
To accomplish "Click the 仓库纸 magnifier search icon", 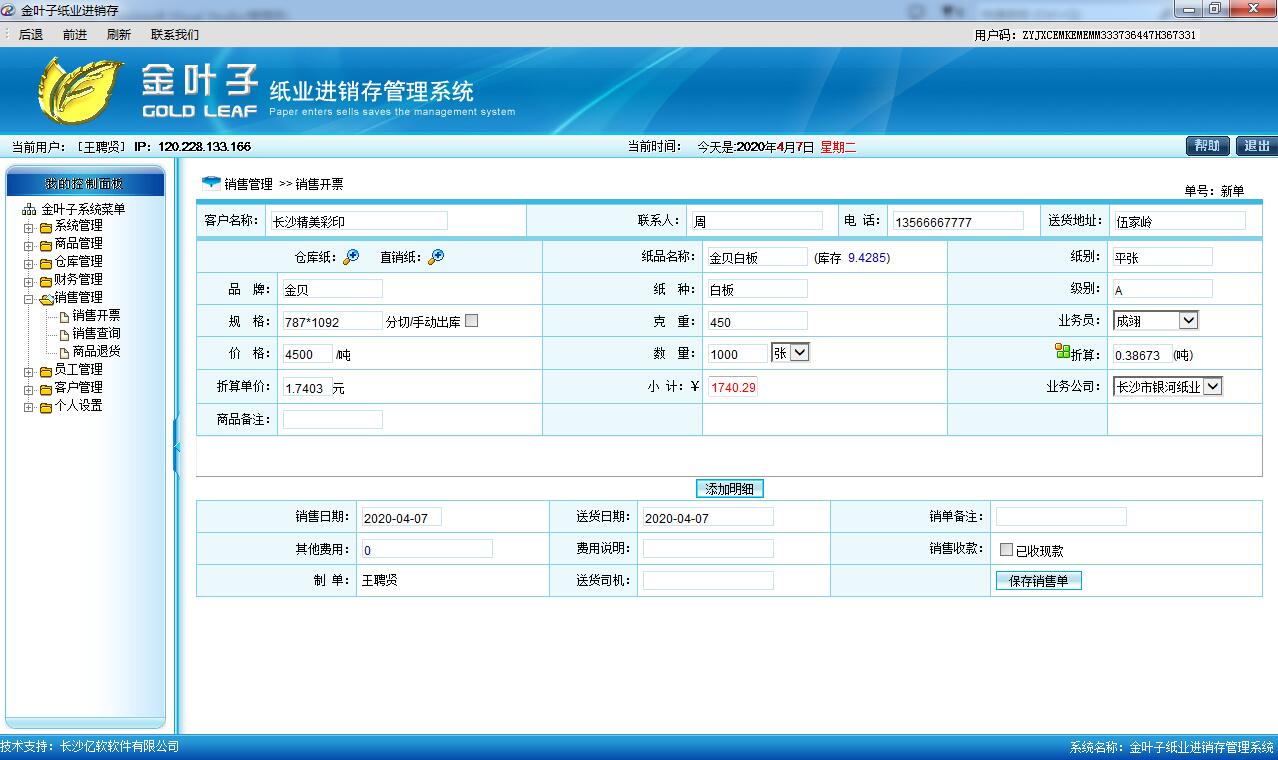I will pyautogui.click(x=351, y=257).
